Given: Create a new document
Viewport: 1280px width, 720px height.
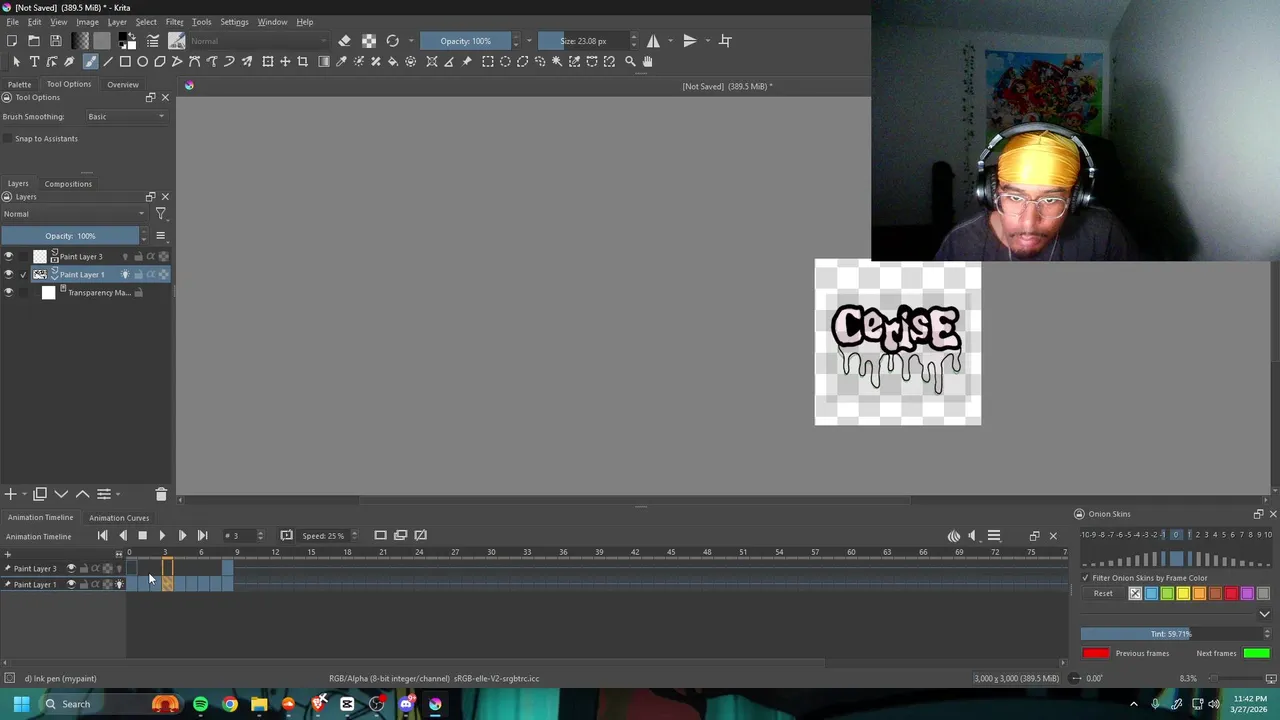Looking at the screenshot, I should pos(12,41).
